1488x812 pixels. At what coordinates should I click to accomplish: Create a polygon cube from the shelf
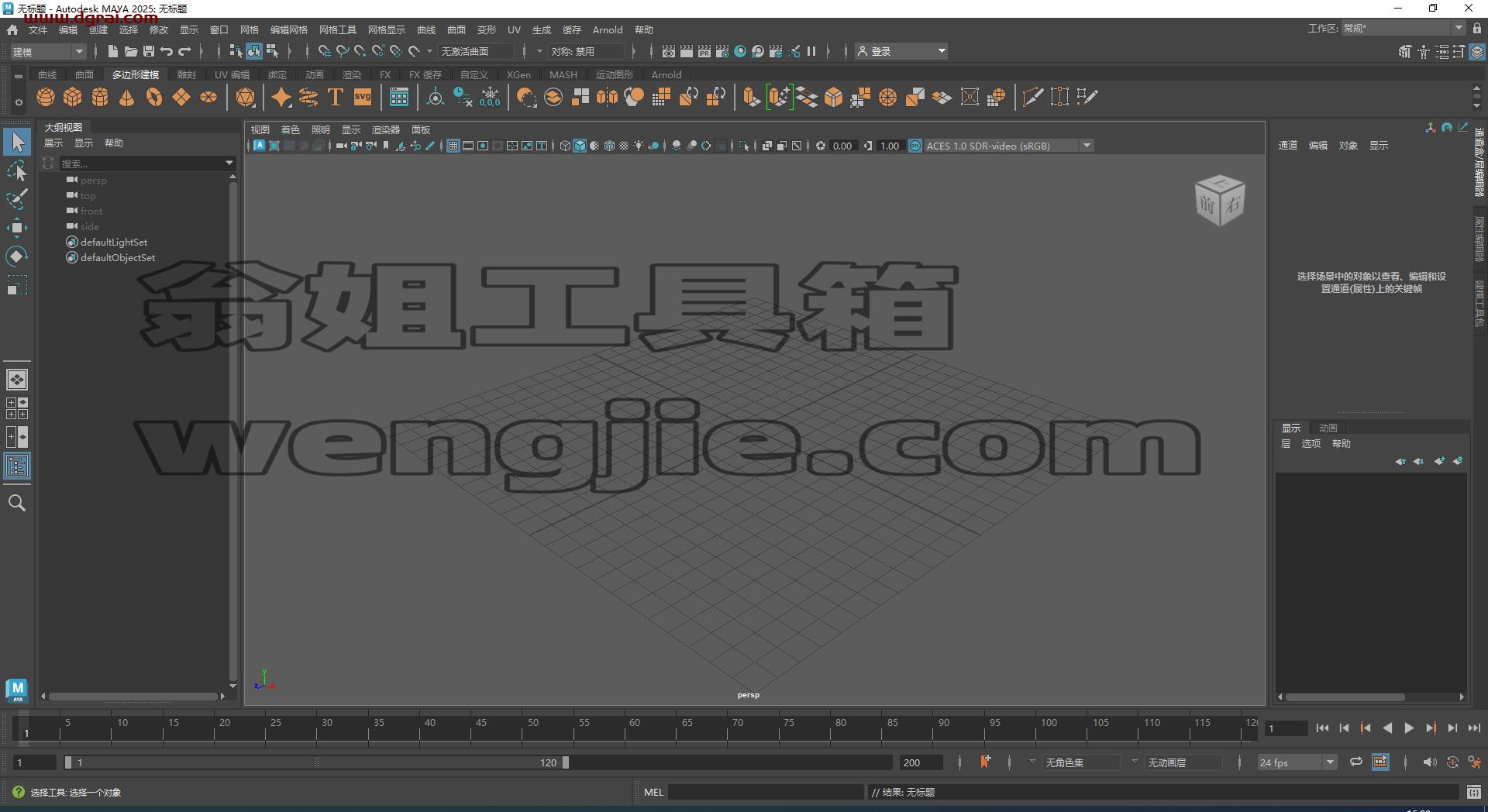[73, 98]
